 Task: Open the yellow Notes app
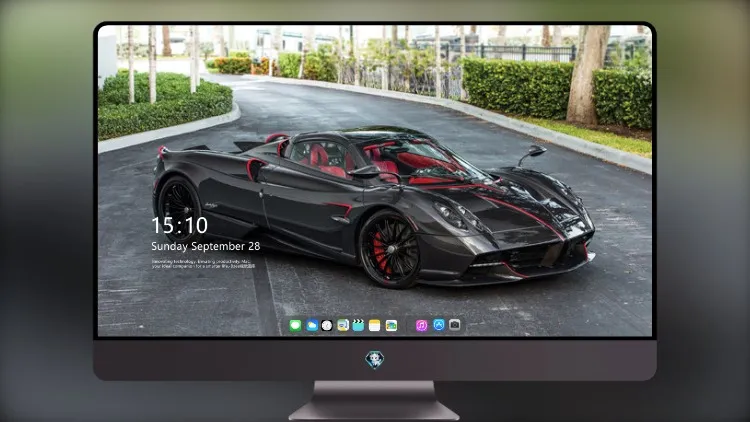click(375, 325)
